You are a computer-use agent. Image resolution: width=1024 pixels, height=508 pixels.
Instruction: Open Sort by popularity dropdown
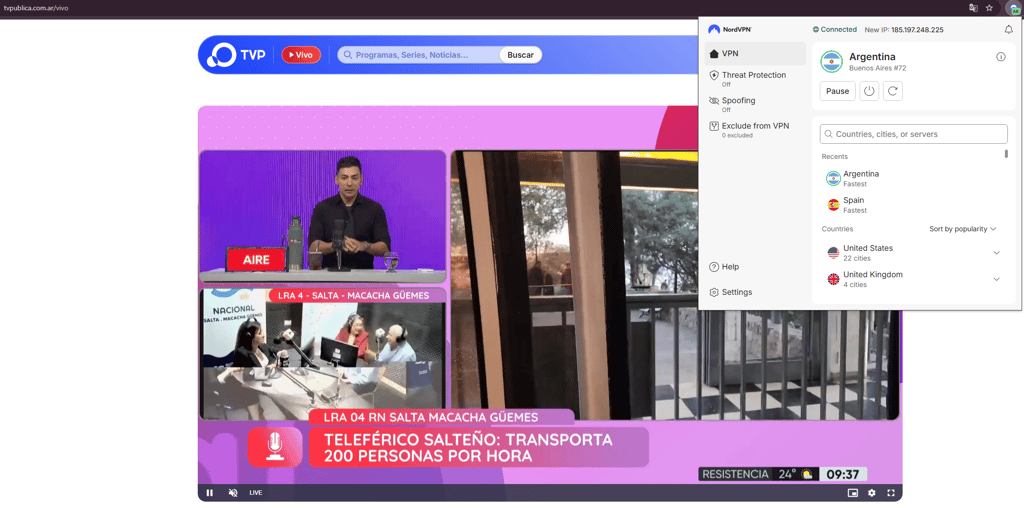(x=963, y=229)
